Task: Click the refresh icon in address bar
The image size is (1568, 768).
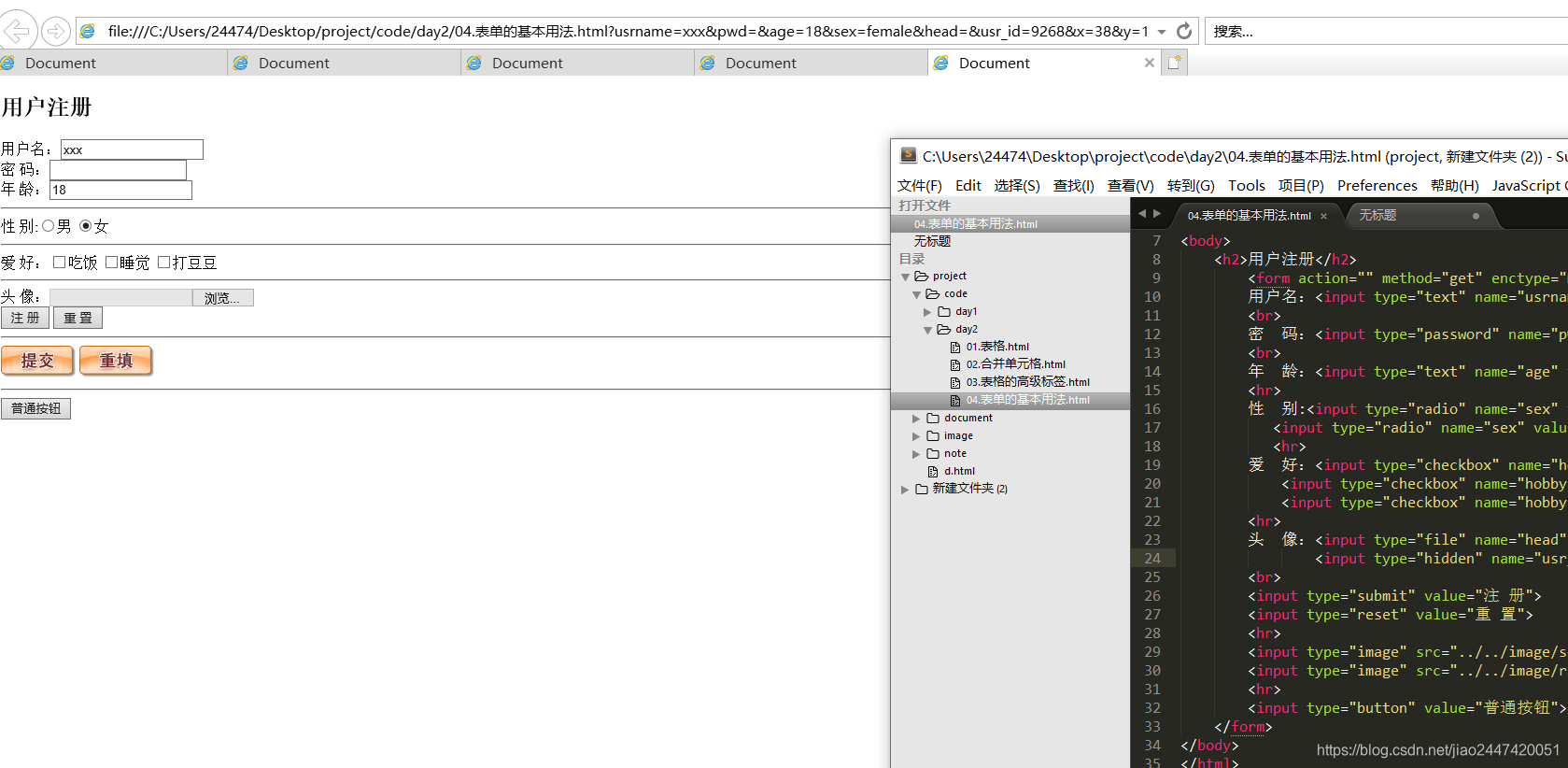Action: click(x=1184, y=31)
